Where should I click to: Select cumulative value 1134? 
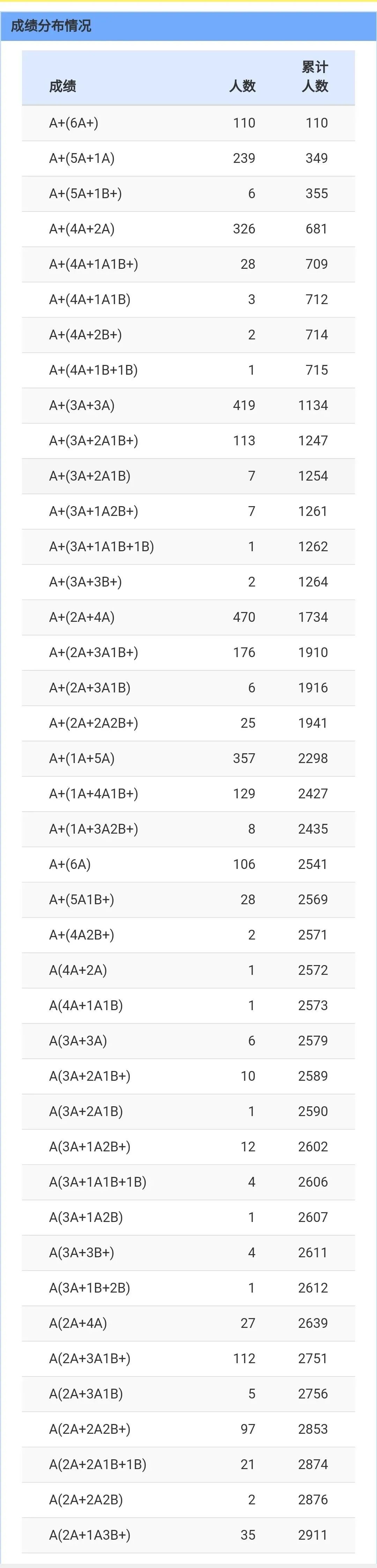(x=312, y=405)
